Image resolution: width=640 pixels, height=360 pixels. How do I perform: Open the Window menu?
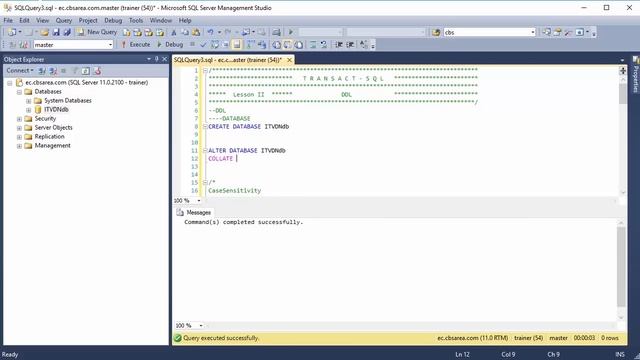[161, 20]
